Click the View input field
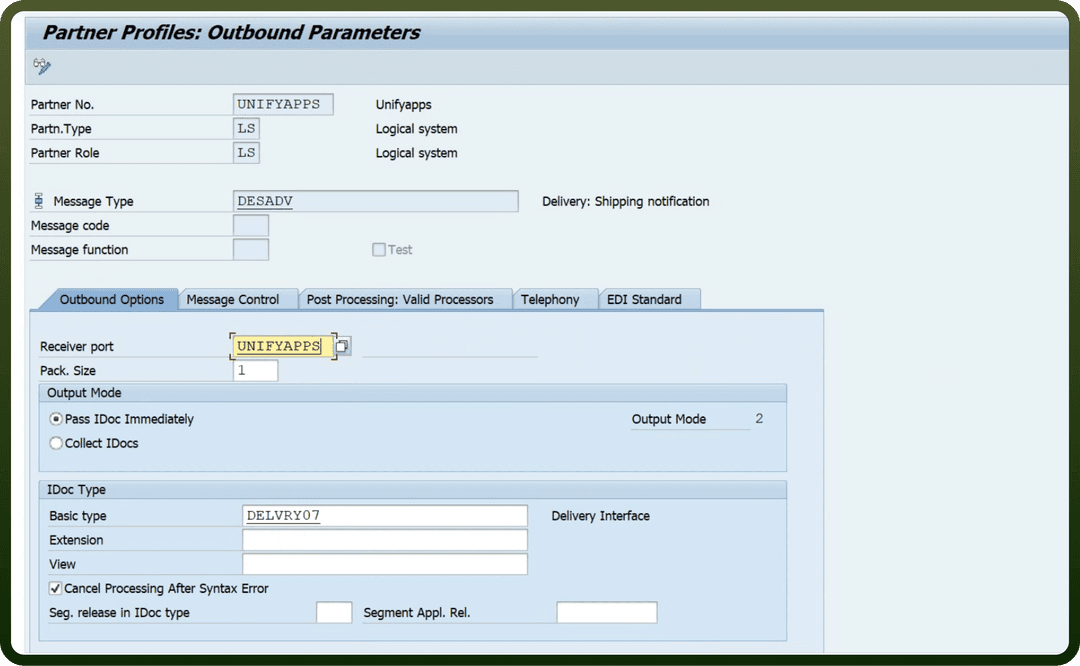 click(x=385, y=564)
